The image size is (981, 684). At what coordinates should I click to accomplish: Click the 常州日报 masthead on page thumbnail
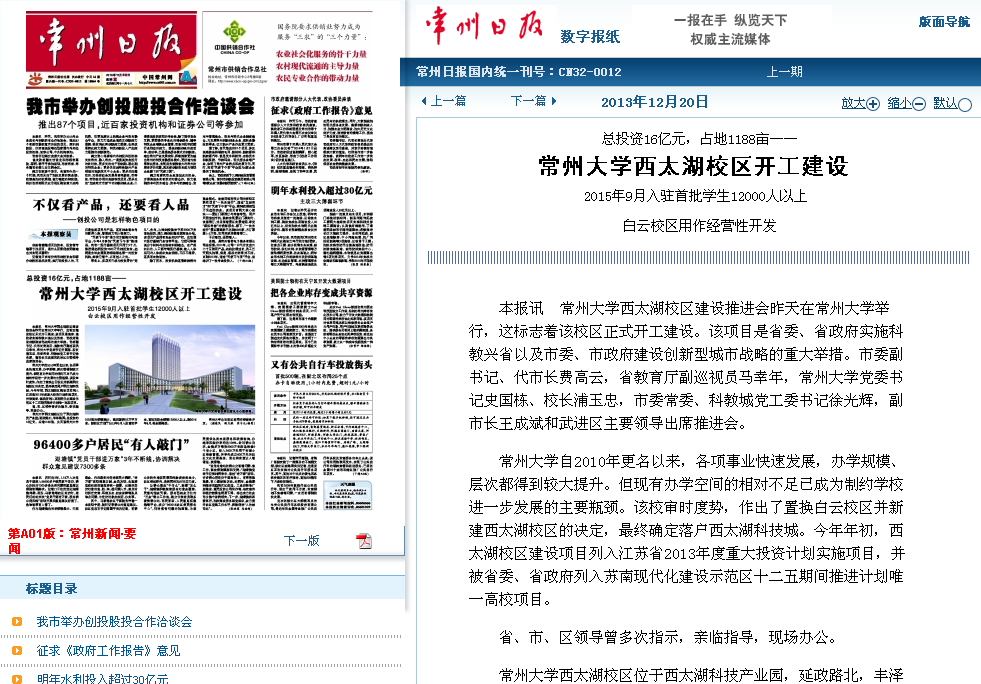[x=111, y=41]
